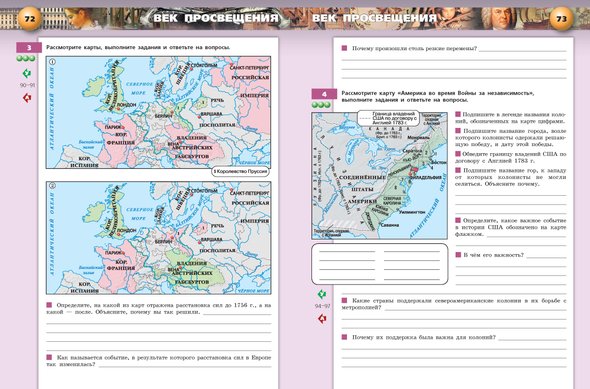The height and width of the screenshot is (389, 590).
Task: Click the "1 Королевство Пруссия" legend box
Action: pyautogui.click(x=240, y=172)
